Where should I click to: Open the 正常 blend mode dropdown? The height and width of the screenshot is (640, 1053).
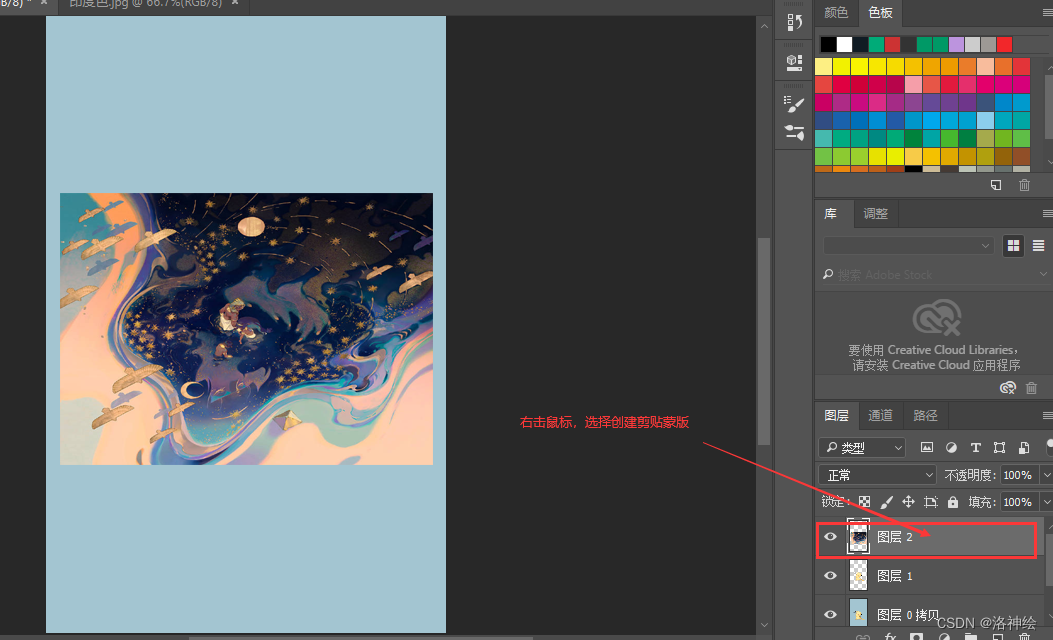click(x=877, y=475)
